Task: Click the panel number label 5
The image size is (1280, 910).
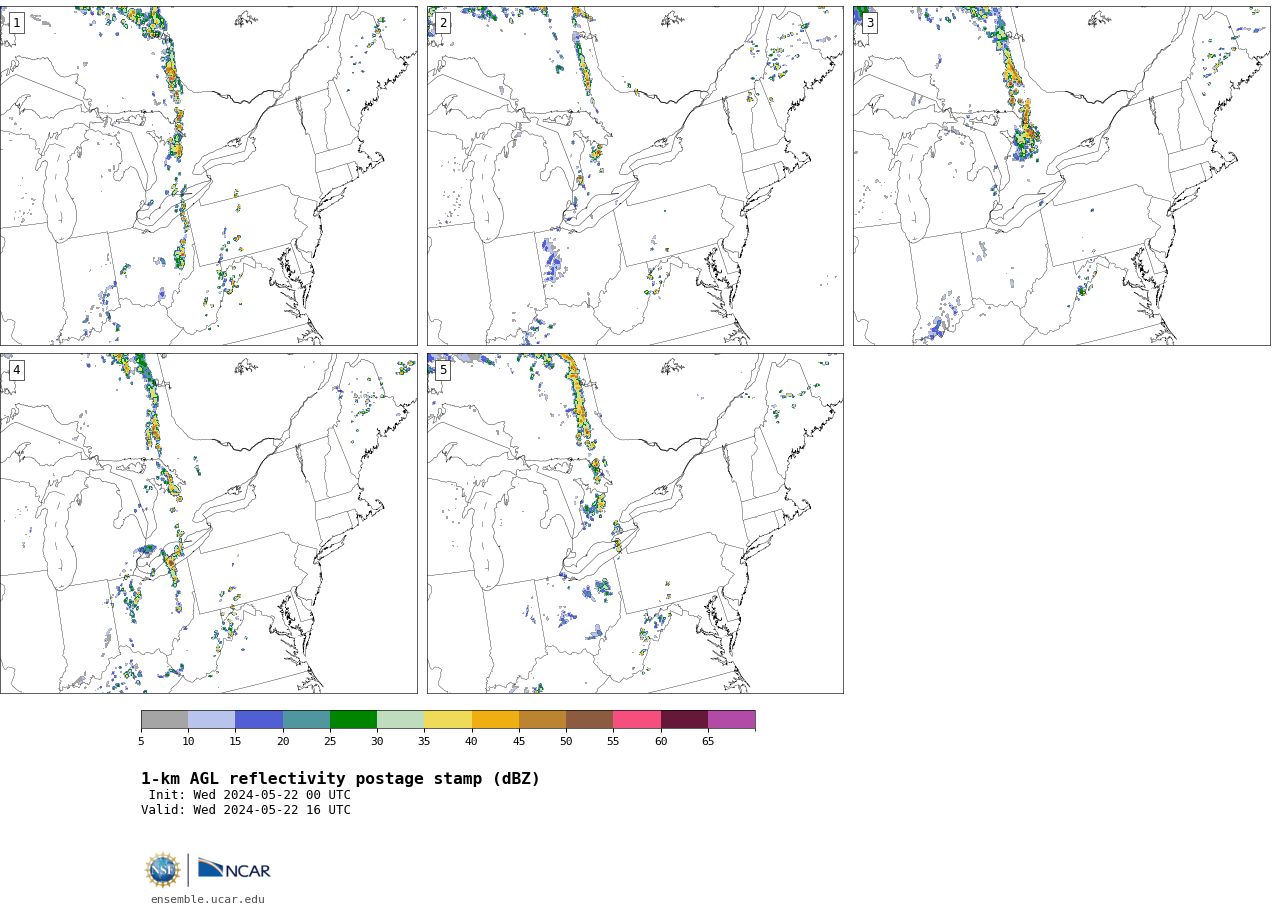Action: pos(443,370)
